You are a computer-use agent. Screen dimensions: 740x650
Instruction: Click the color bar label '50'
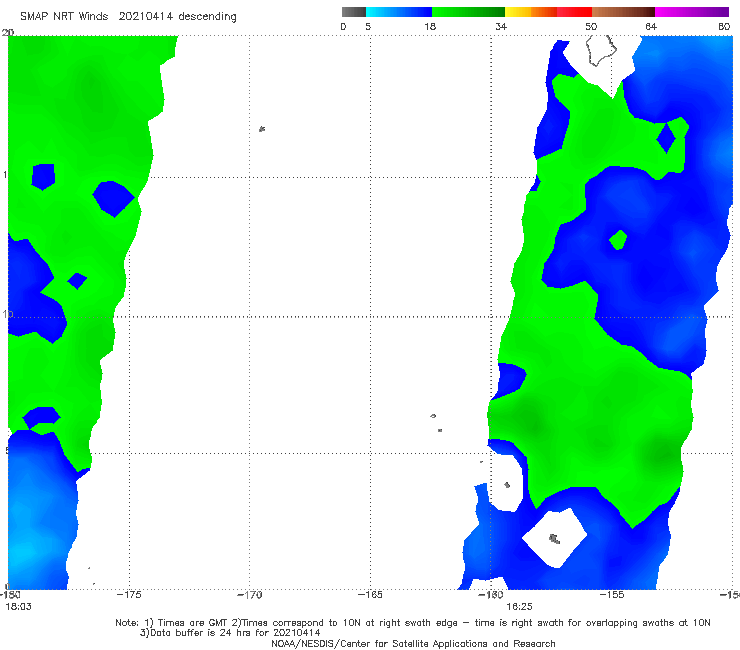pyautogui.click(x=591, y=26)
